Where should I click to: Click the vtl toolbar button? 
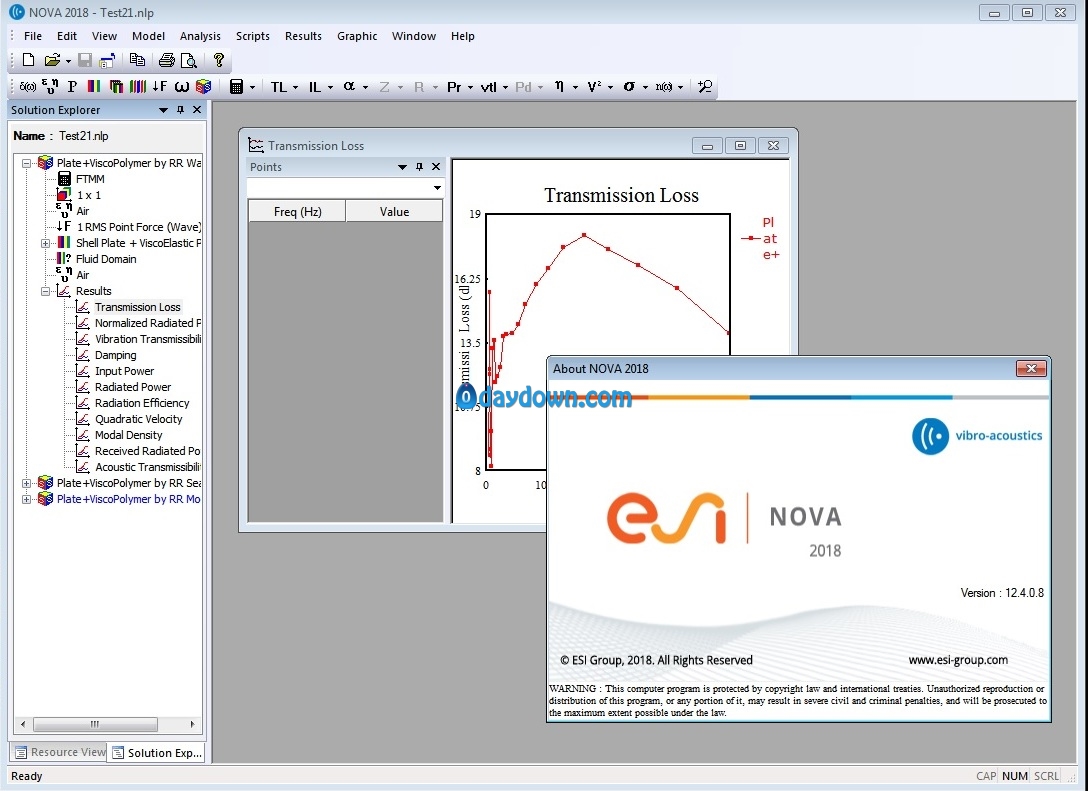(x=488, y=87)
